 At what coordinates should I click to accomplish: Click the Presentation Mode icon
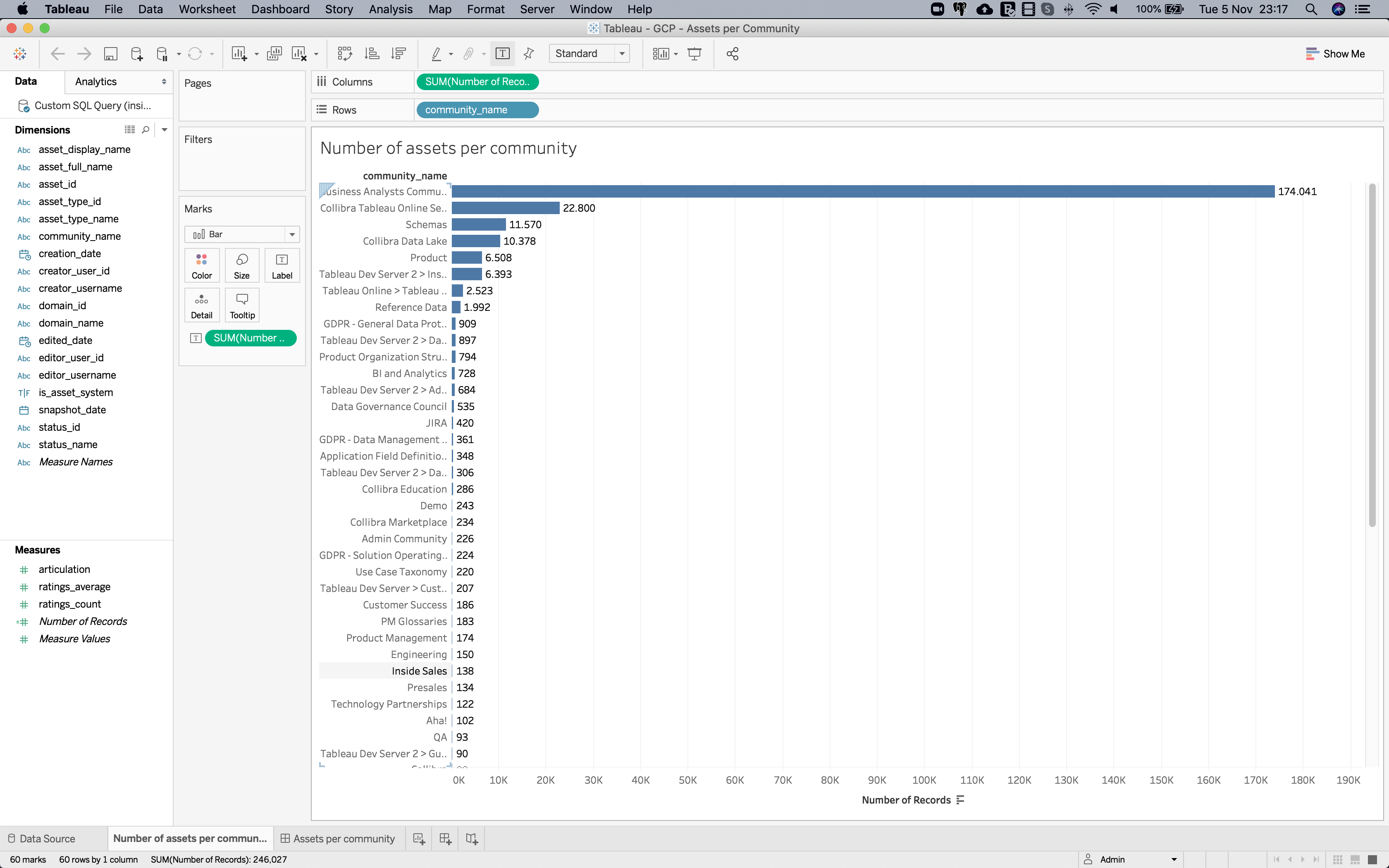click(x=694, y=53)
